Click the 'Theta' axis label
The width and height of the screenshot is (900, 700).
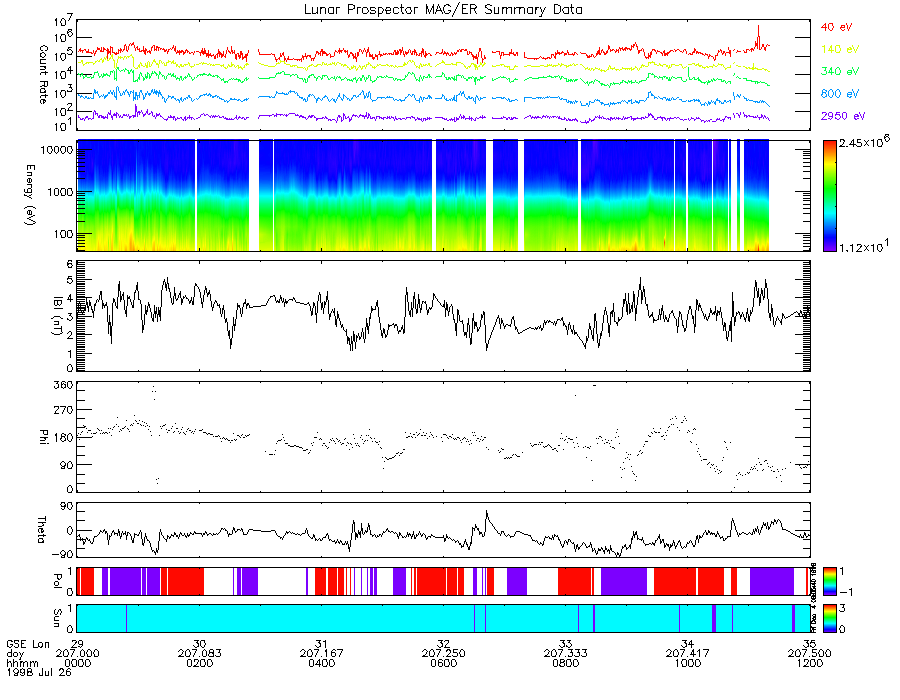click(41, 529)
